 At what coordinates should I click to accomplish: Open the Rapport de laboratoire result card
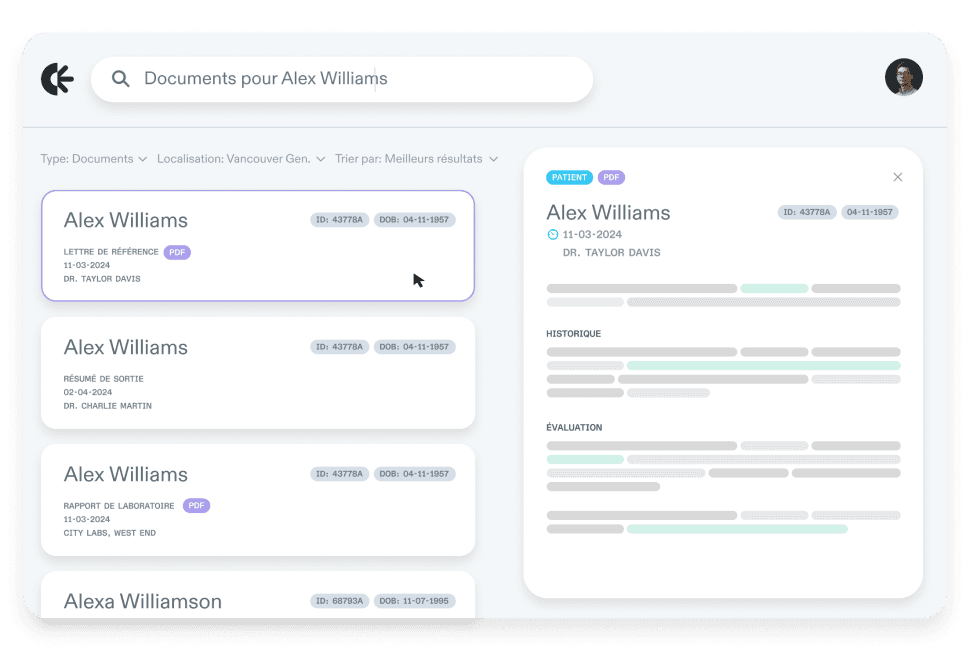pyautogui.click(x=258, y=500)
